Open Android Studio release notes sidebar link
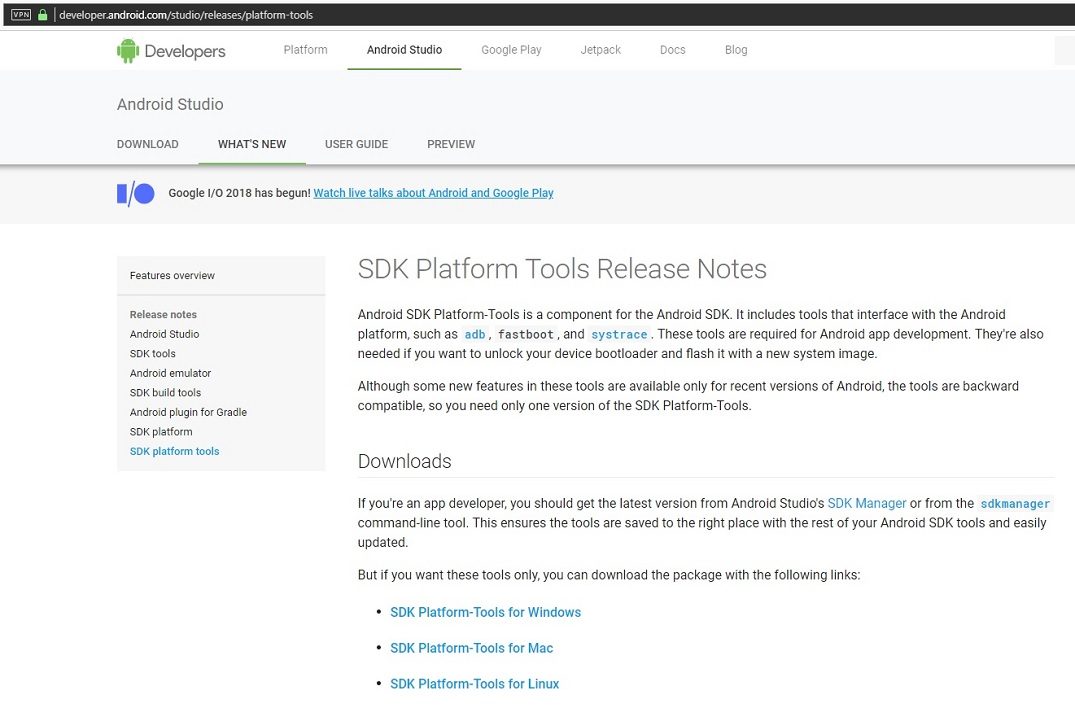 165,334
